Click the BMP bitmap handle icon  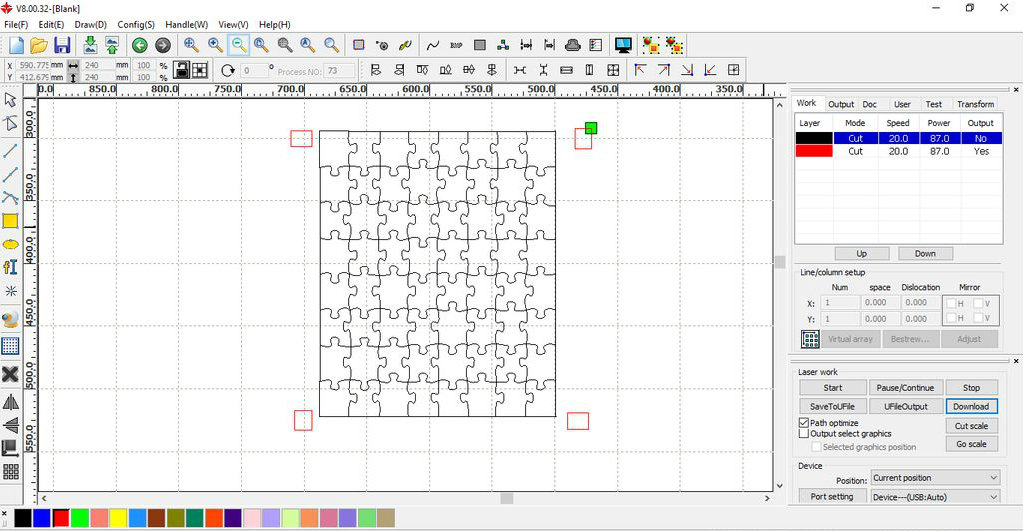click(456, 45)
